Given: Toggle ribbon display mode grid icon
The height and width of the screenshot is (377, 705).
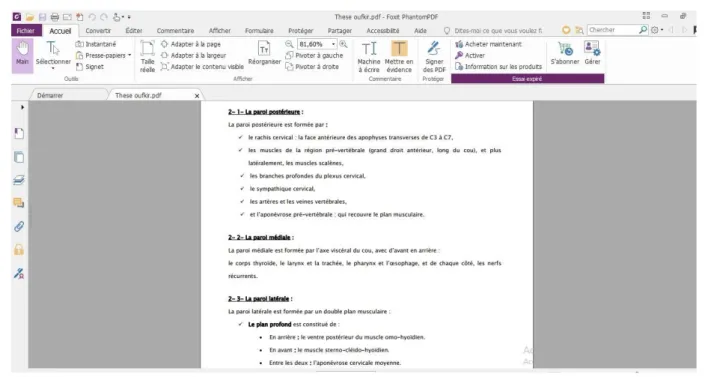Looking at the screenshot, I should click(x=646, y=15).
